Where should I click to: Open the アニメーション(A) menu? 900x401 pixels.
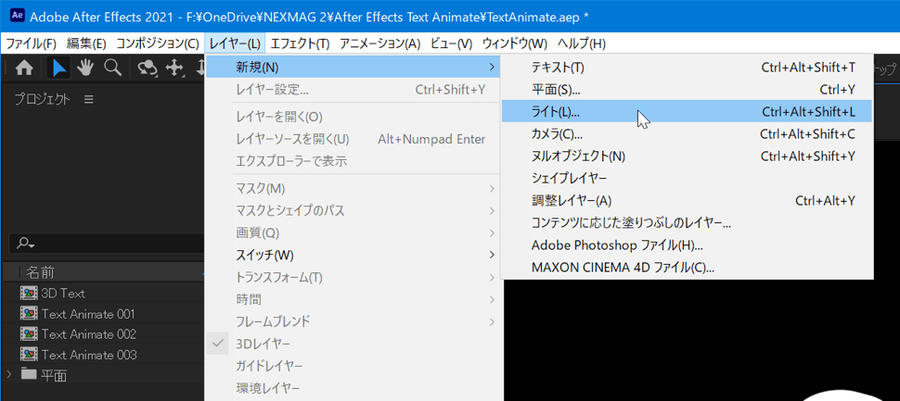coord(380,44)
